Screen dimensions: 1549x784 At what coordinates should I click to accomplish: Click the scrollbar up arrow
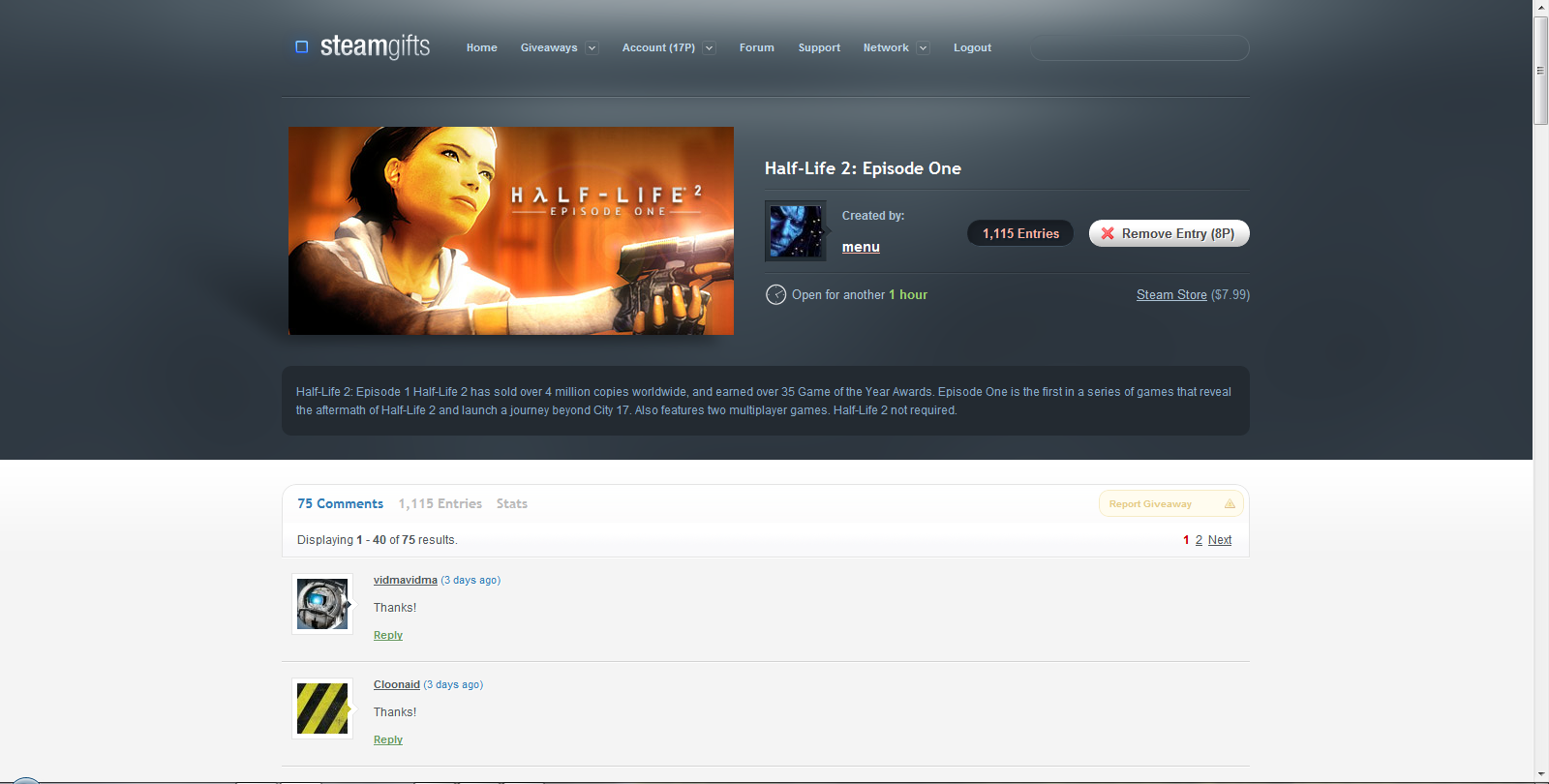tap(1540, 8)
